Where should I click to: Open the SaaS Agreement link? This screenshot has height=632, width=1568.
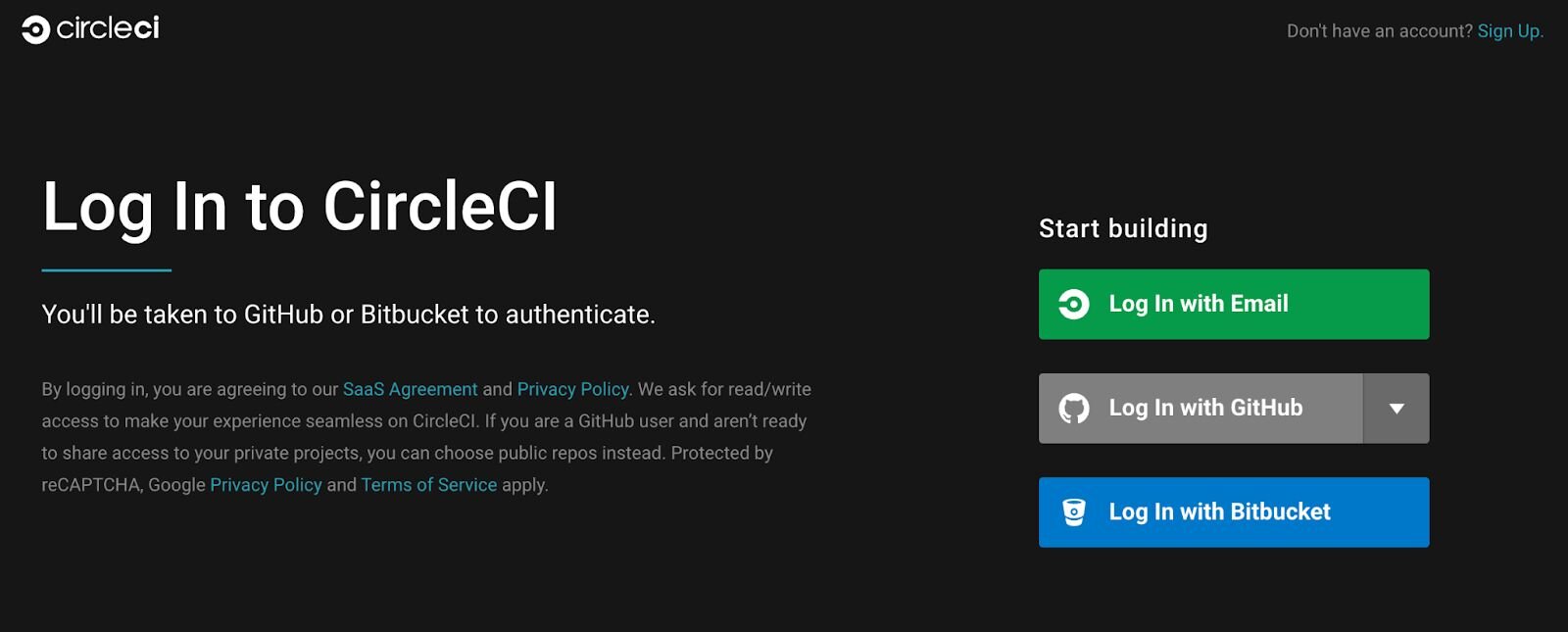click(410, 389)
